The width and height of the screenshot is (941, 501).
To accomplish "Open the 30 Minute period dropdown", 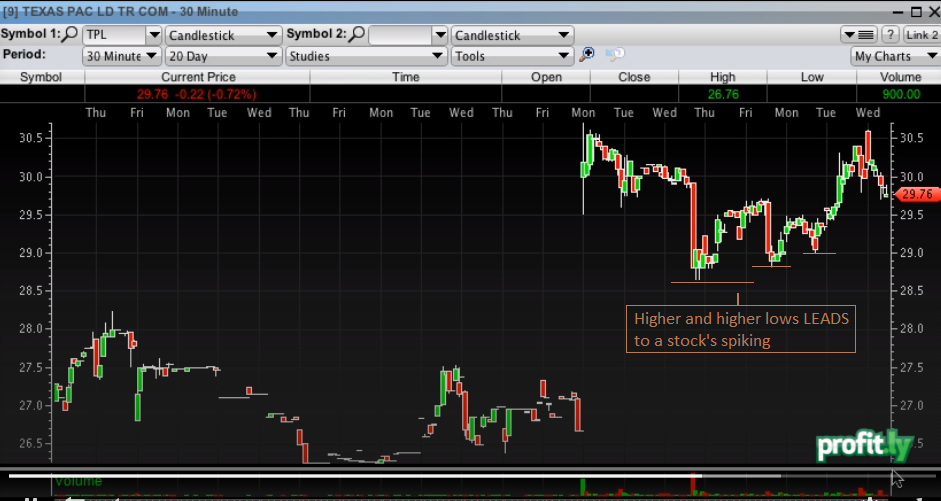I will click(122, 56).
